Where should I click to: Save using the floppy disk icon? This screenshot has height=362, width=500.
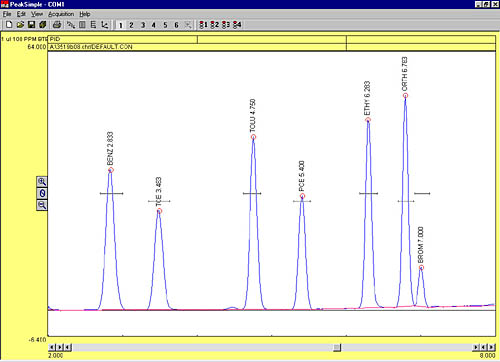click(31, 25)
